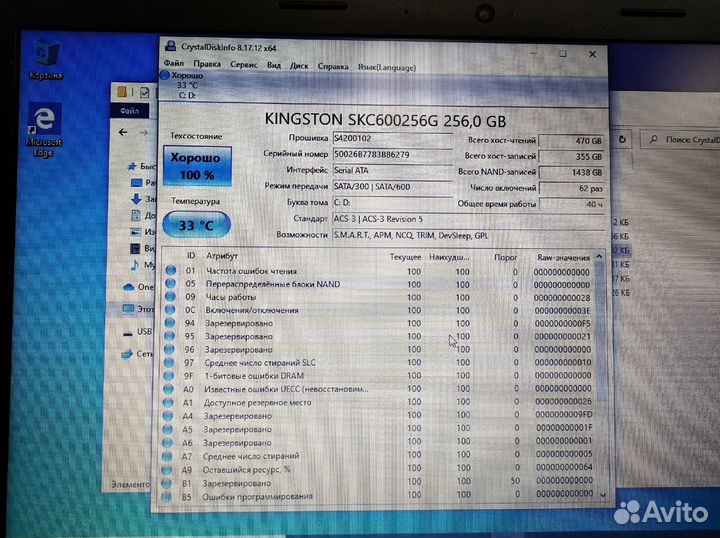Click the blue status icon for attribute 01
Viewport: 720px width, 538px height.
tap(169, 272)
